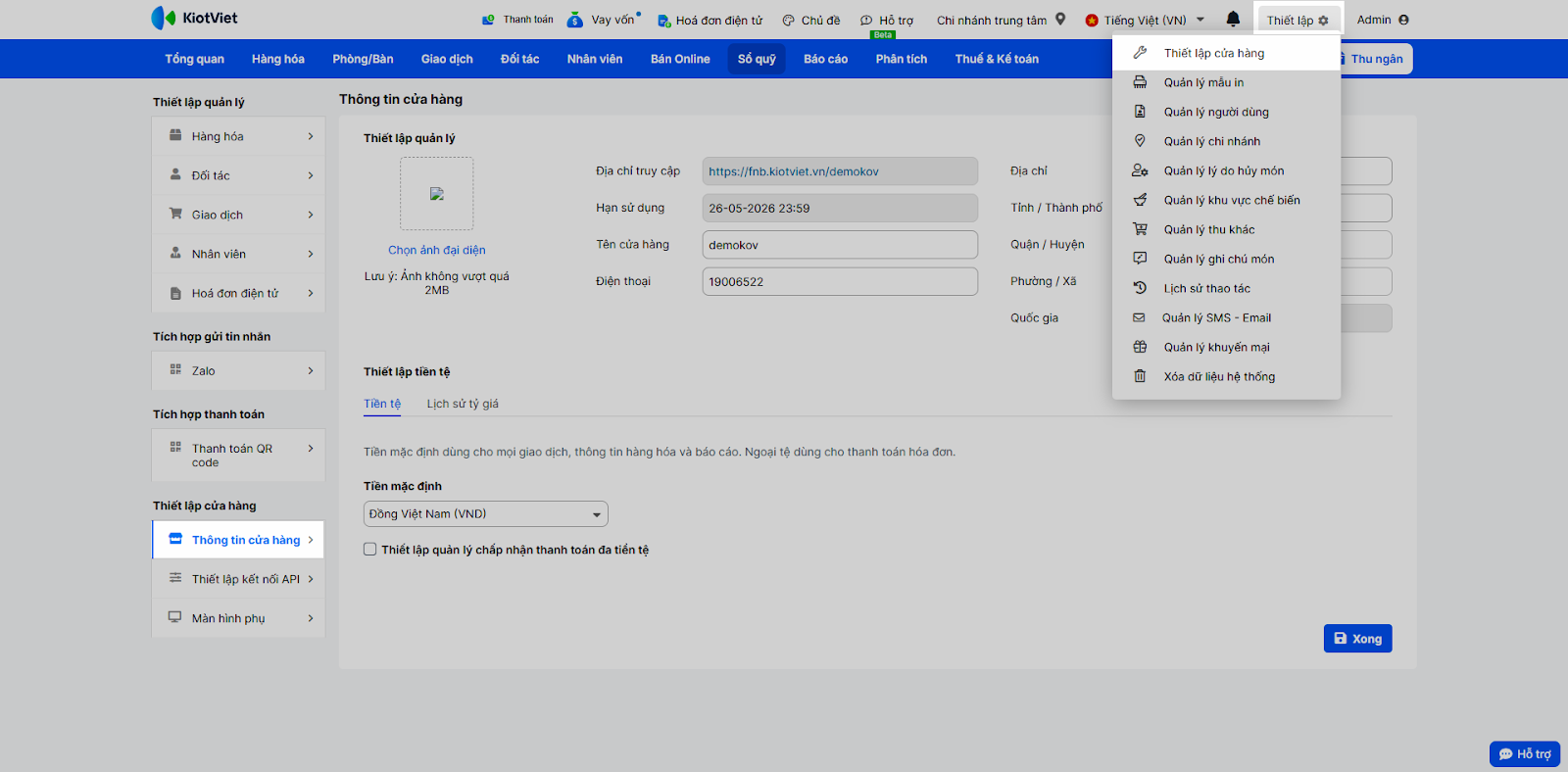
Task: Open Thiết lập kết nối API settings
Action: (x=238, y=579)
